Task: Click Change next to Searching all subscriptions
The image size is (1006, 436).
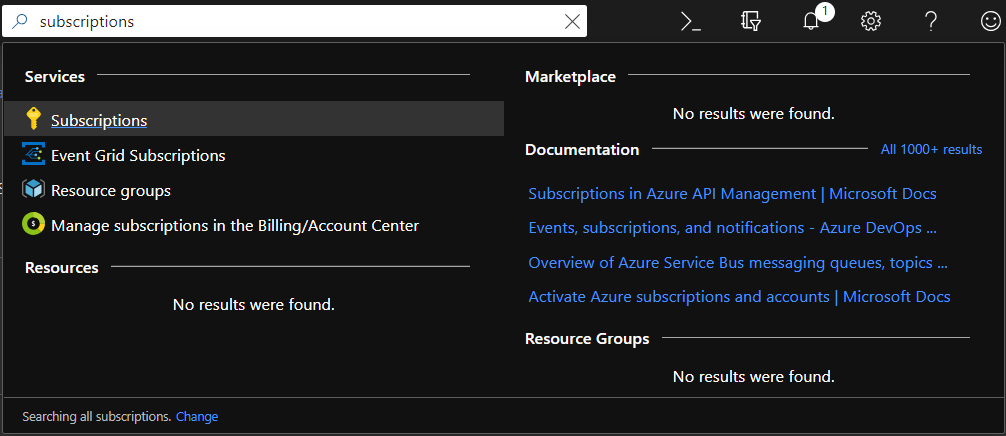Action: (x=197, y=416)
